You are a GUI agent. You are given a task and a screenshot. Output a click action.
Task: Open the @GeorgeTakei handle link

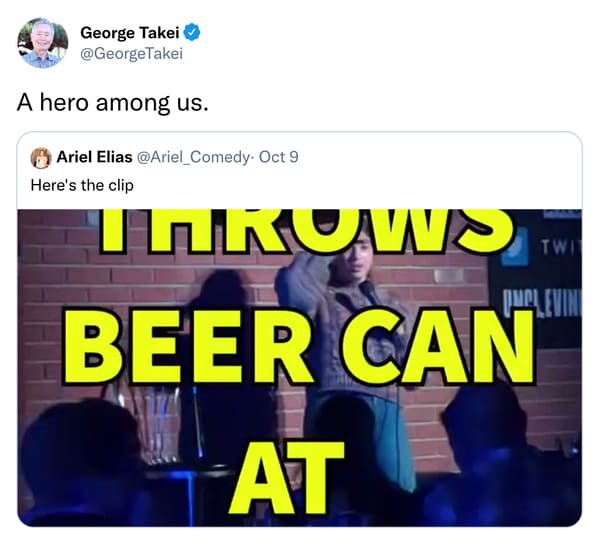tap(131, 53)
